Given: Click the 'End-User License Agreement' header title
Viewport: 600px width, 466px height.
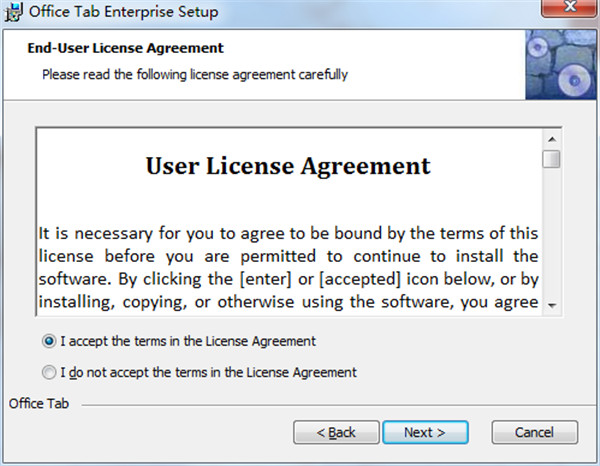Looking at the screenshot, I should [125, 48].
